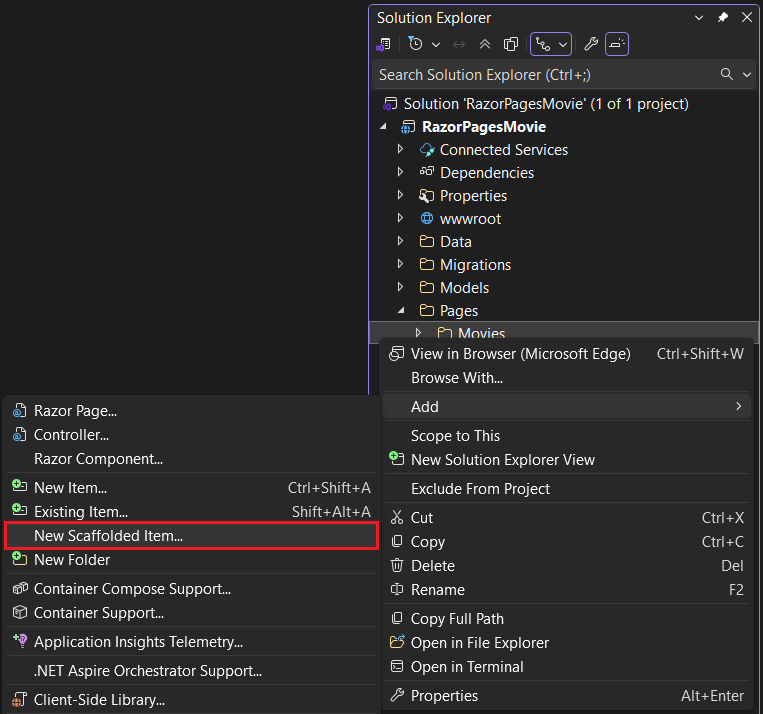Choose Open in File Explorer
The image size is (763, 714).
566,643
